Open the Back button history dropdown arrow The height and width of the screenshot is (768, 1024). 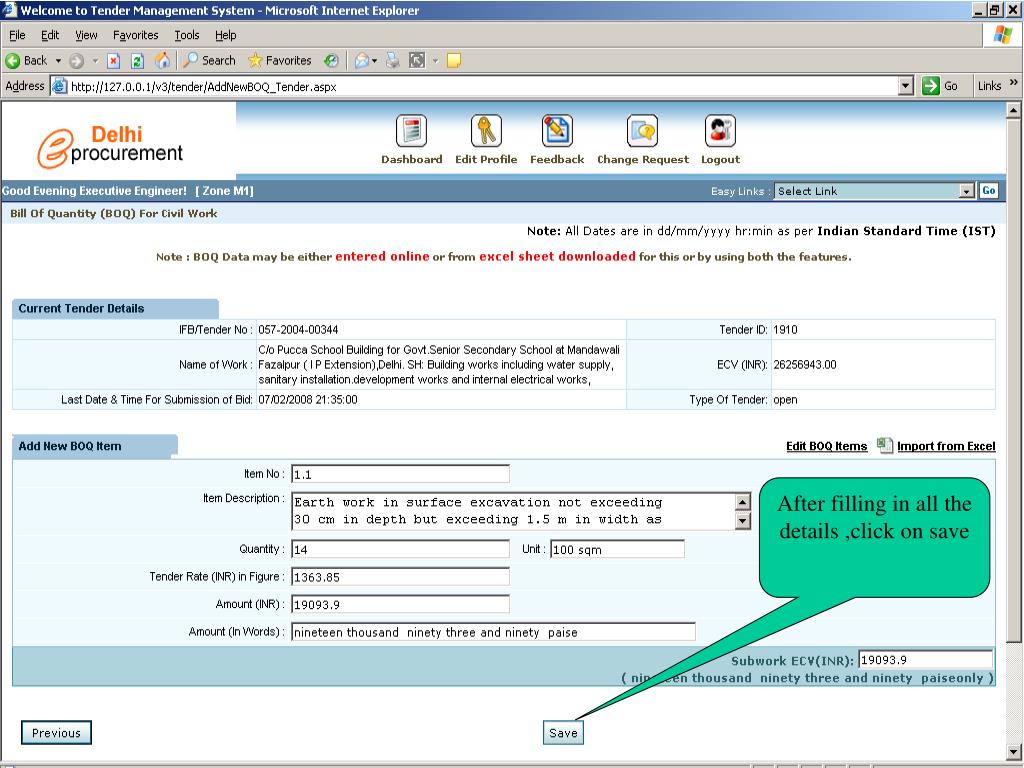point(58,61)
